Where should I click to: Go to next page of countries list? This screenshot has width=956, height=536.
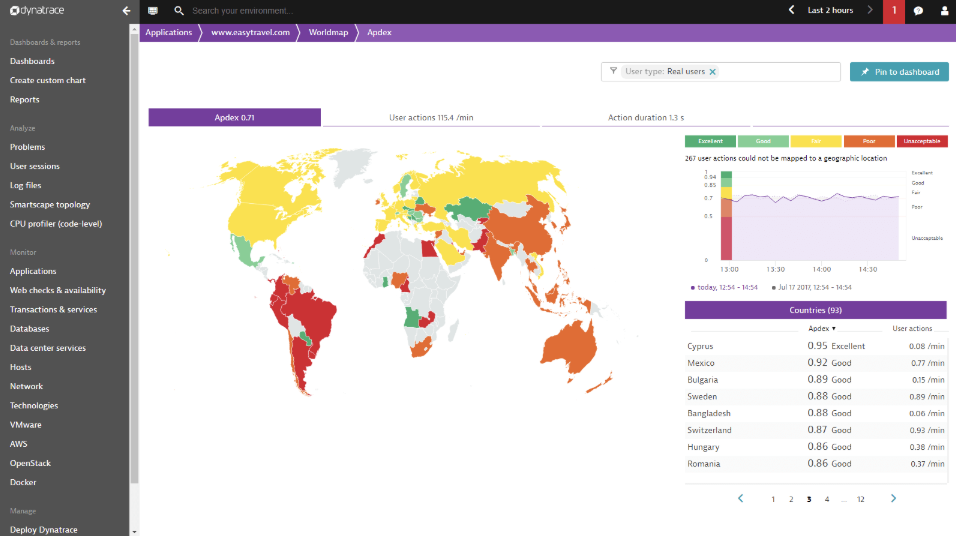[893, 498]
